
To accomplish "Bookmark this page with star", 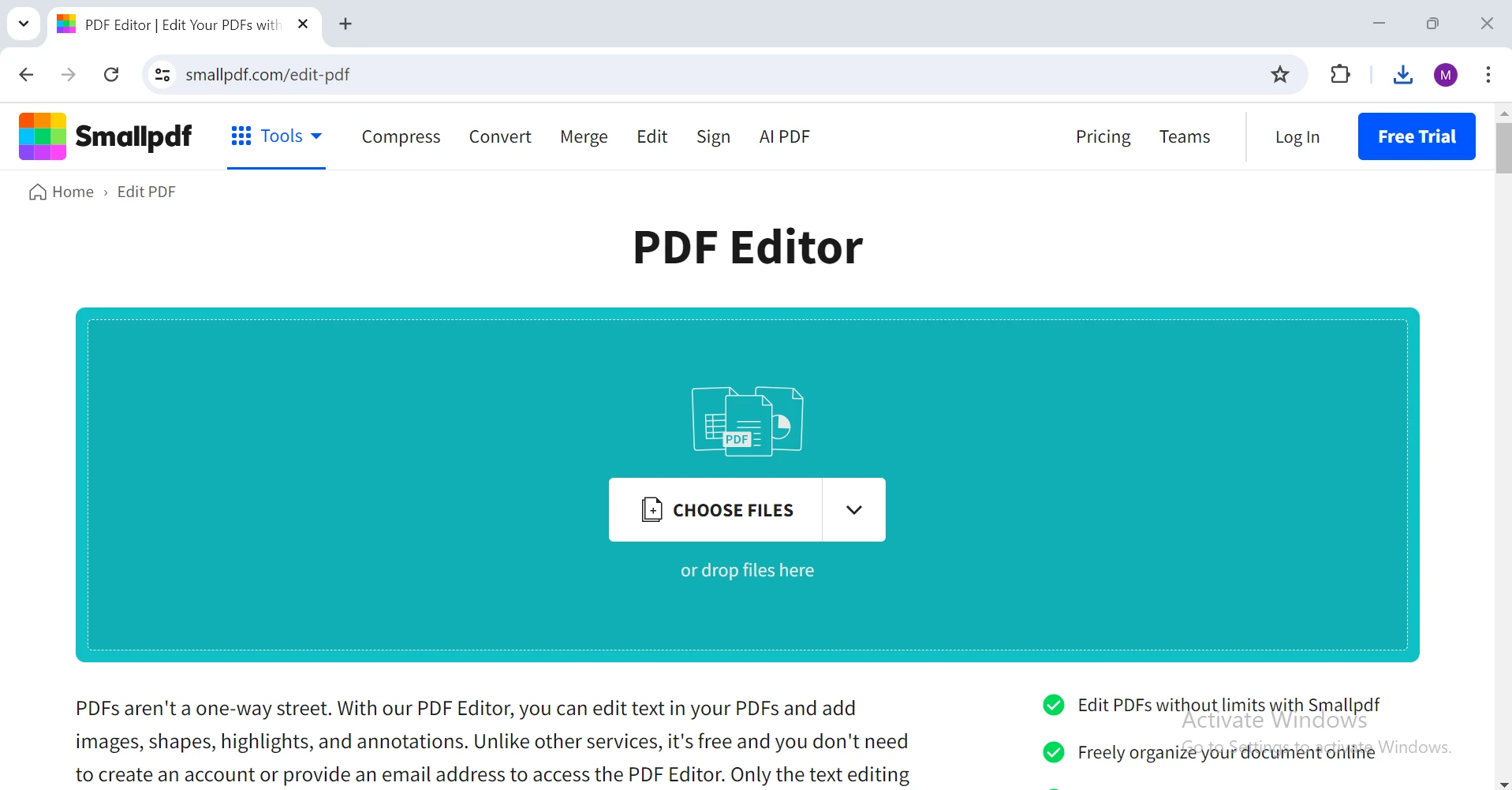I will click(1280, 74).
